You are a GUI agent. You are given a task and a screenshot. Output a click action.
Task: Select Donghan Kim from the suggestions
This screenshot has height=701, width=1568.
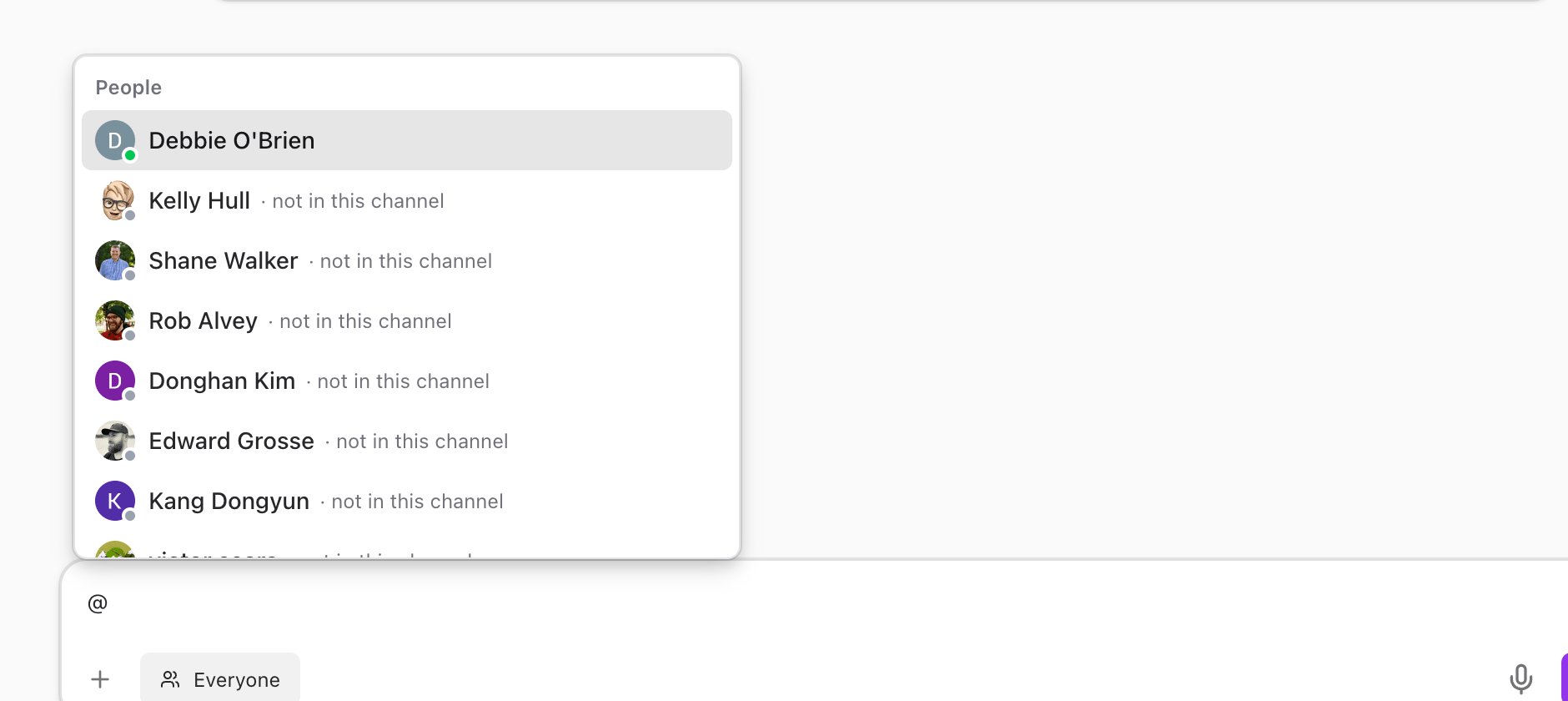click(x=407, y=381)
